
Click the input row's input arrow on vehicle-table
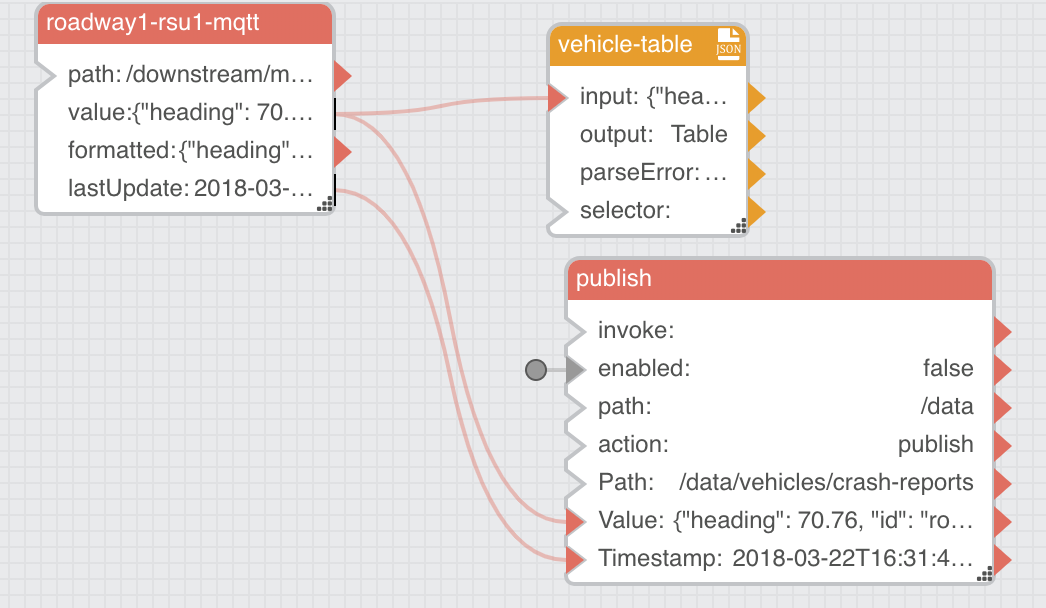point(558,97)
